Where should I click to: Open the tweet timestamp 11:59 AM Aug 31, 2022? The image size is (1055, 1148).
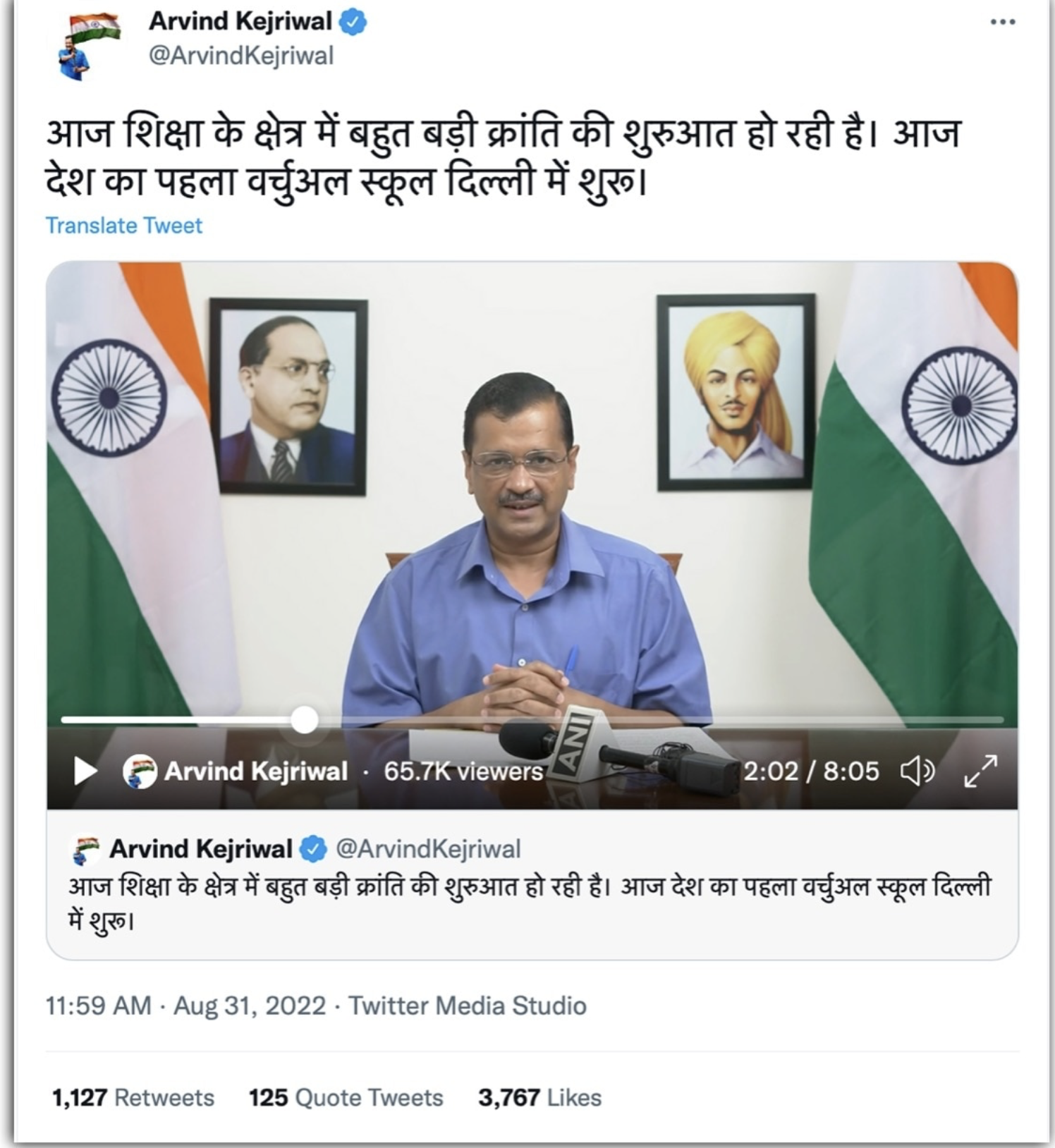[x=185, y=1006]
